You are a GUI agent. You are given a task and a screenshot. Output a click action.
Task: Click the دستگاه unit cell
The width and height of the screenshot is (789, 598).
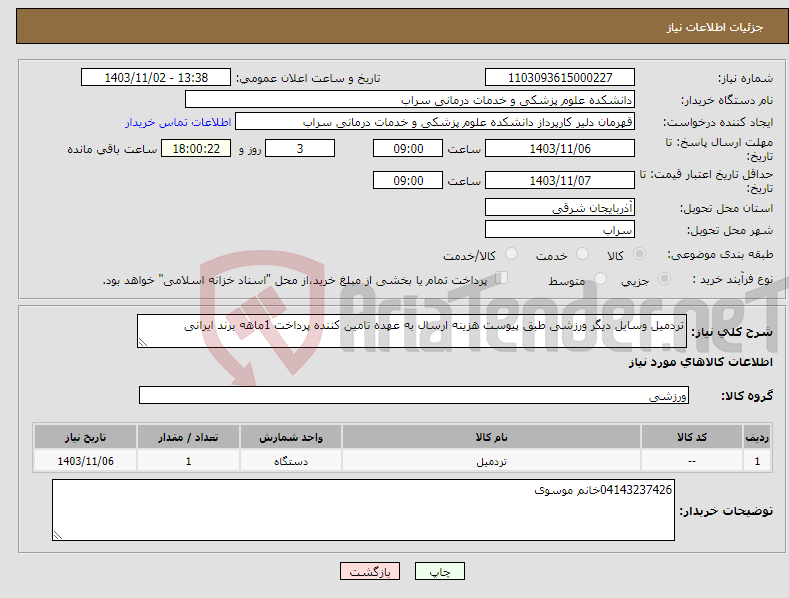tap(291, 461)
